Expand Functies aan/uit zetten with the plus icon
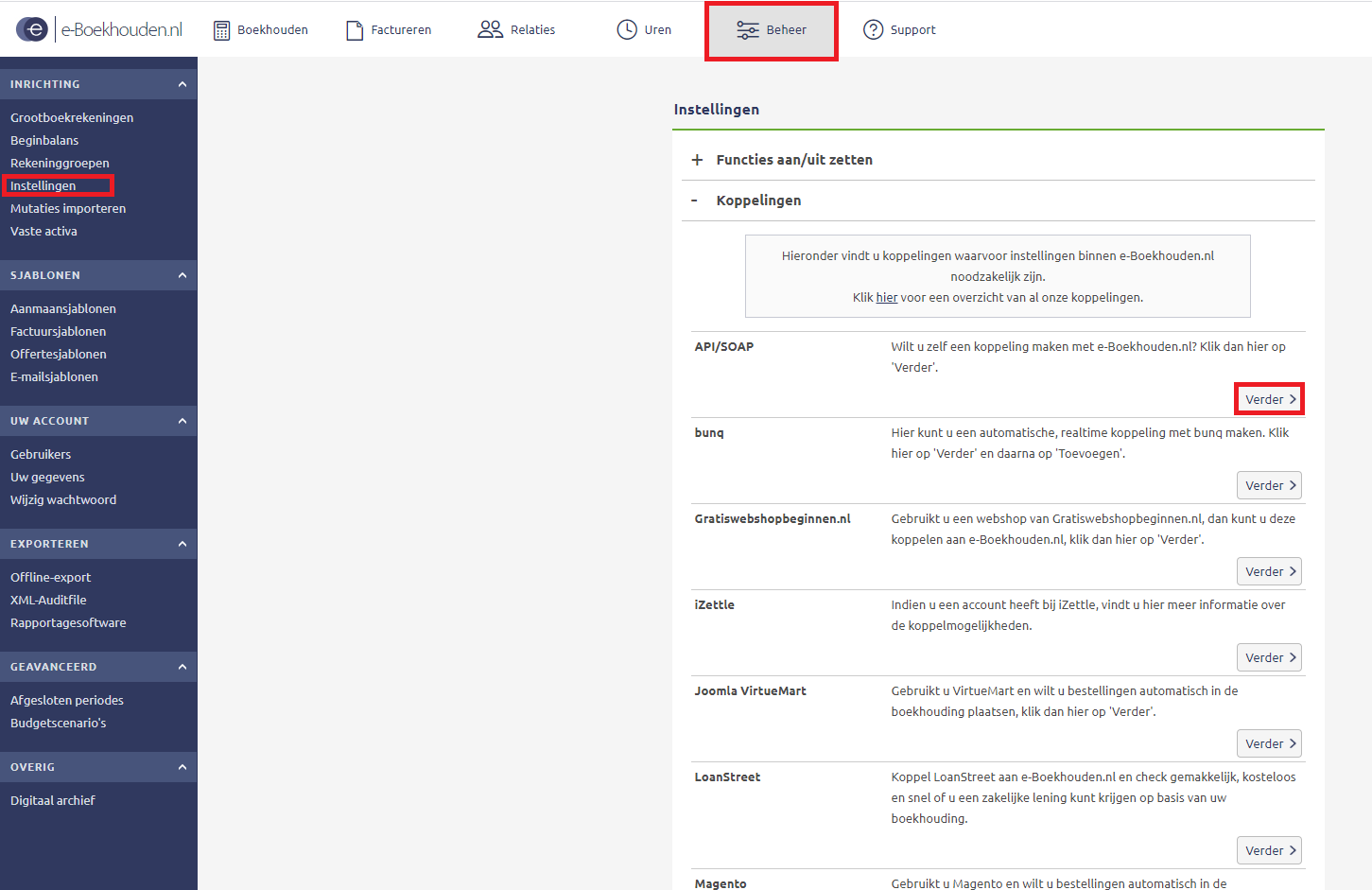The width and height of the screenshot is (1372, 890). 697,160
